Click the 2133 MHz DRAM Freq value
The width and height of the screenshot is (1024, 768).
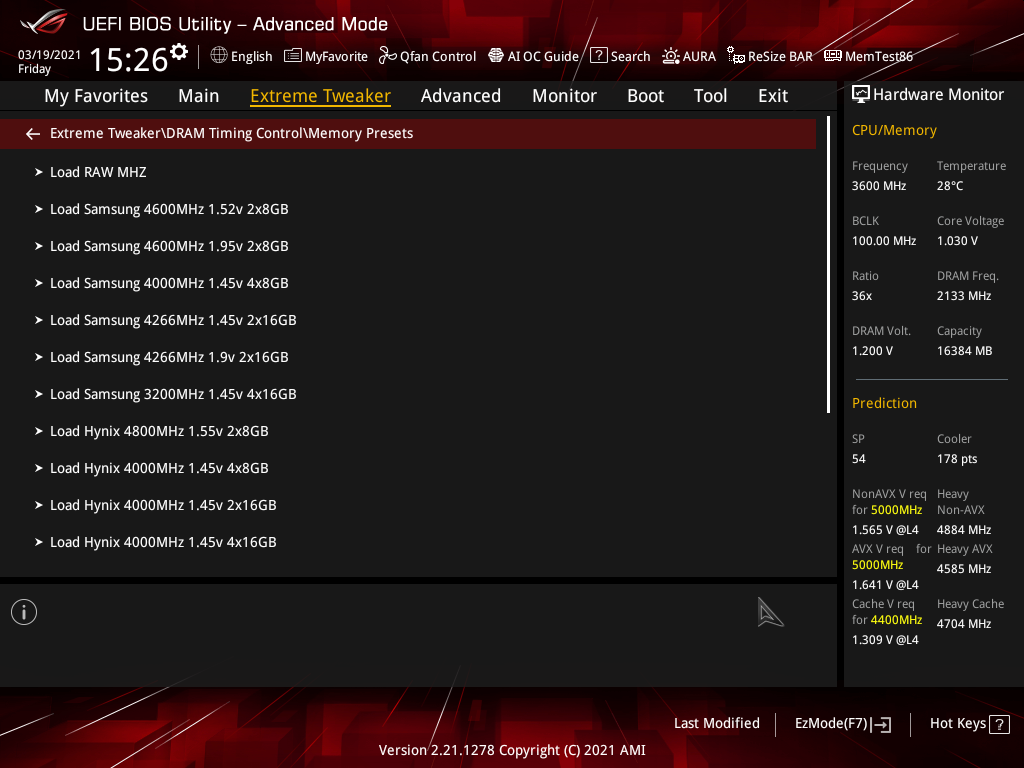(964, 296)
